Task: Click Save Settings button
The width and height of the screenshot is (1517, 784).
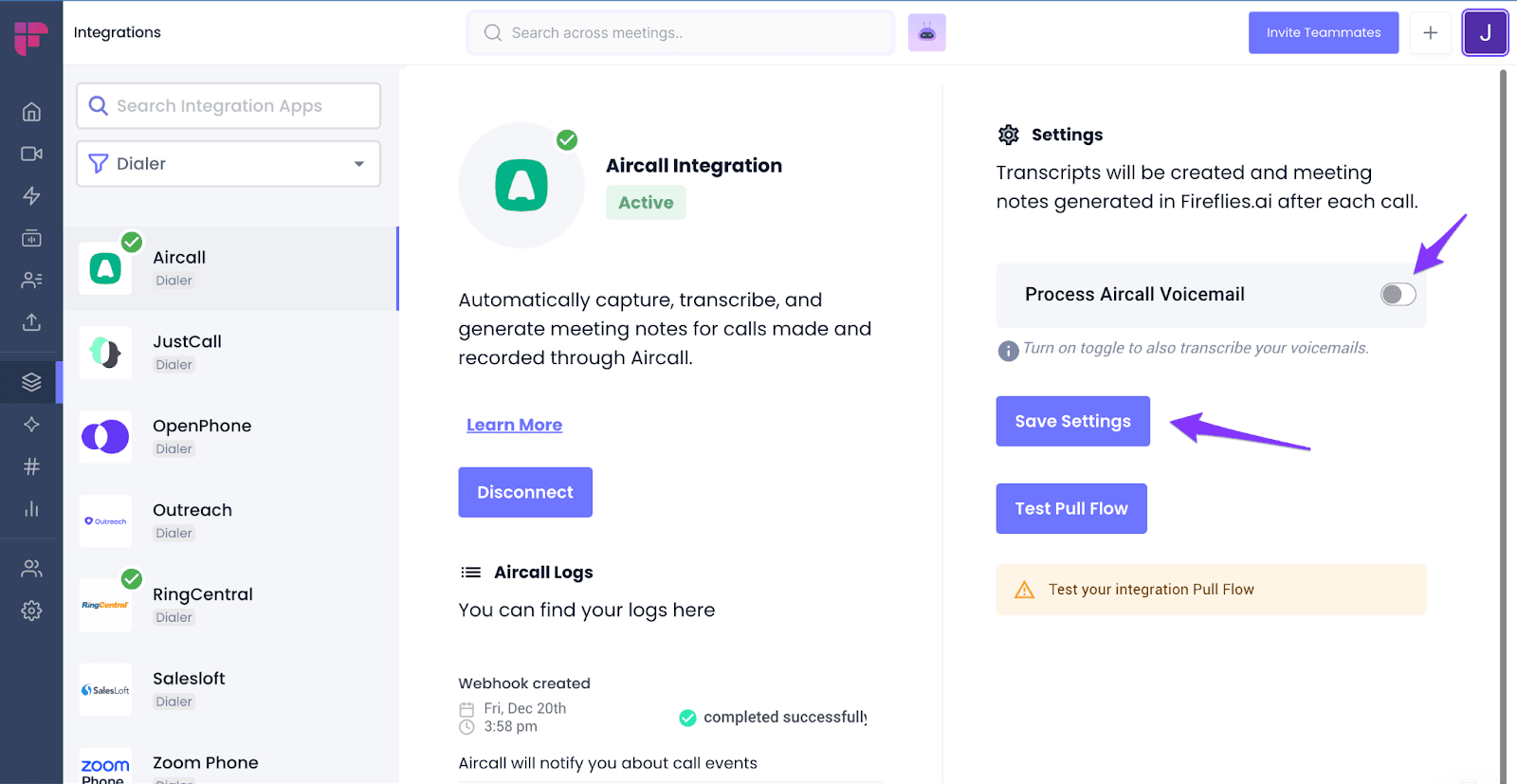Action: 1072,421
